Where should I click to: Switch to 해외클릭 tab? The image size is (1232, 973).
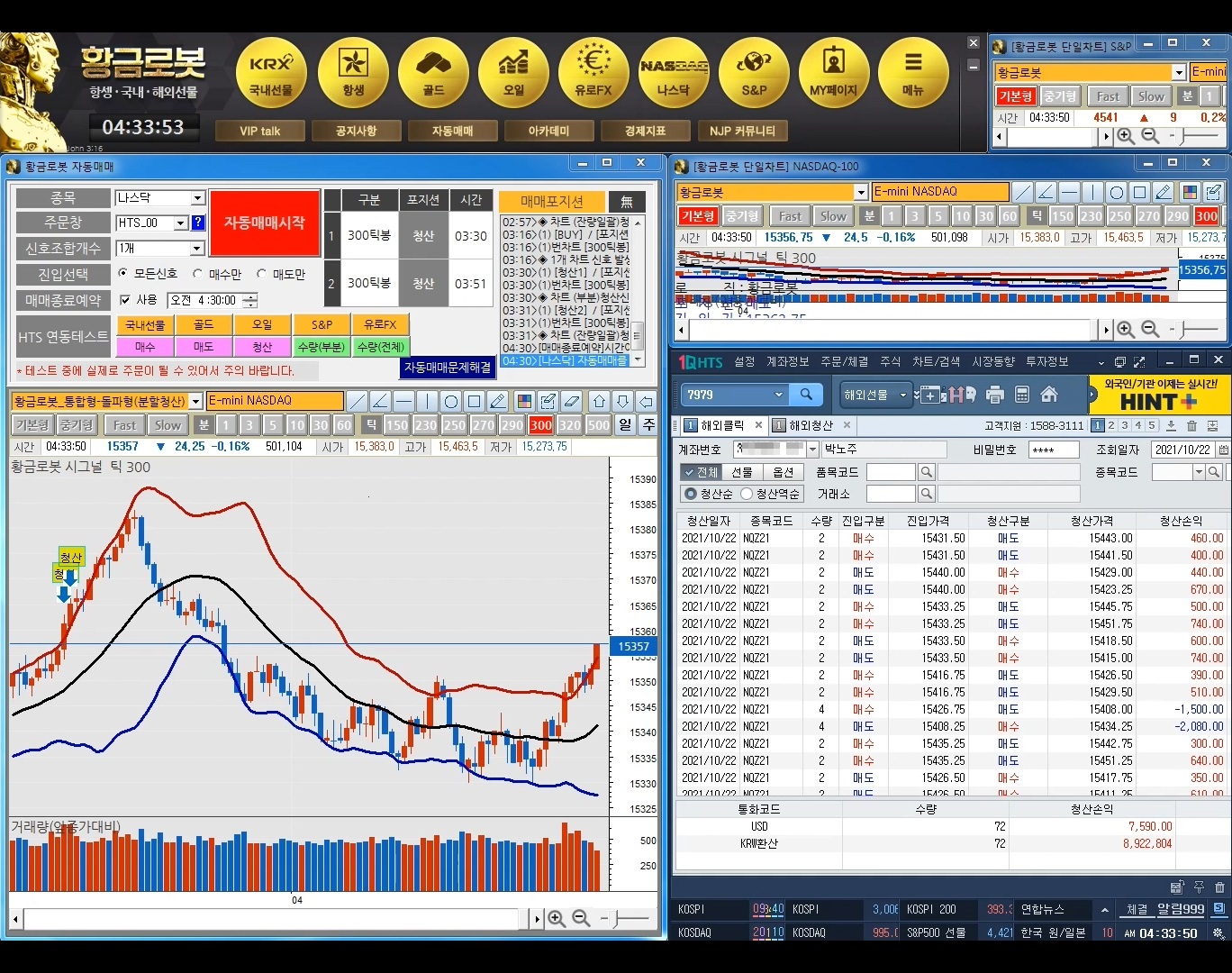(x=722, y=426)
